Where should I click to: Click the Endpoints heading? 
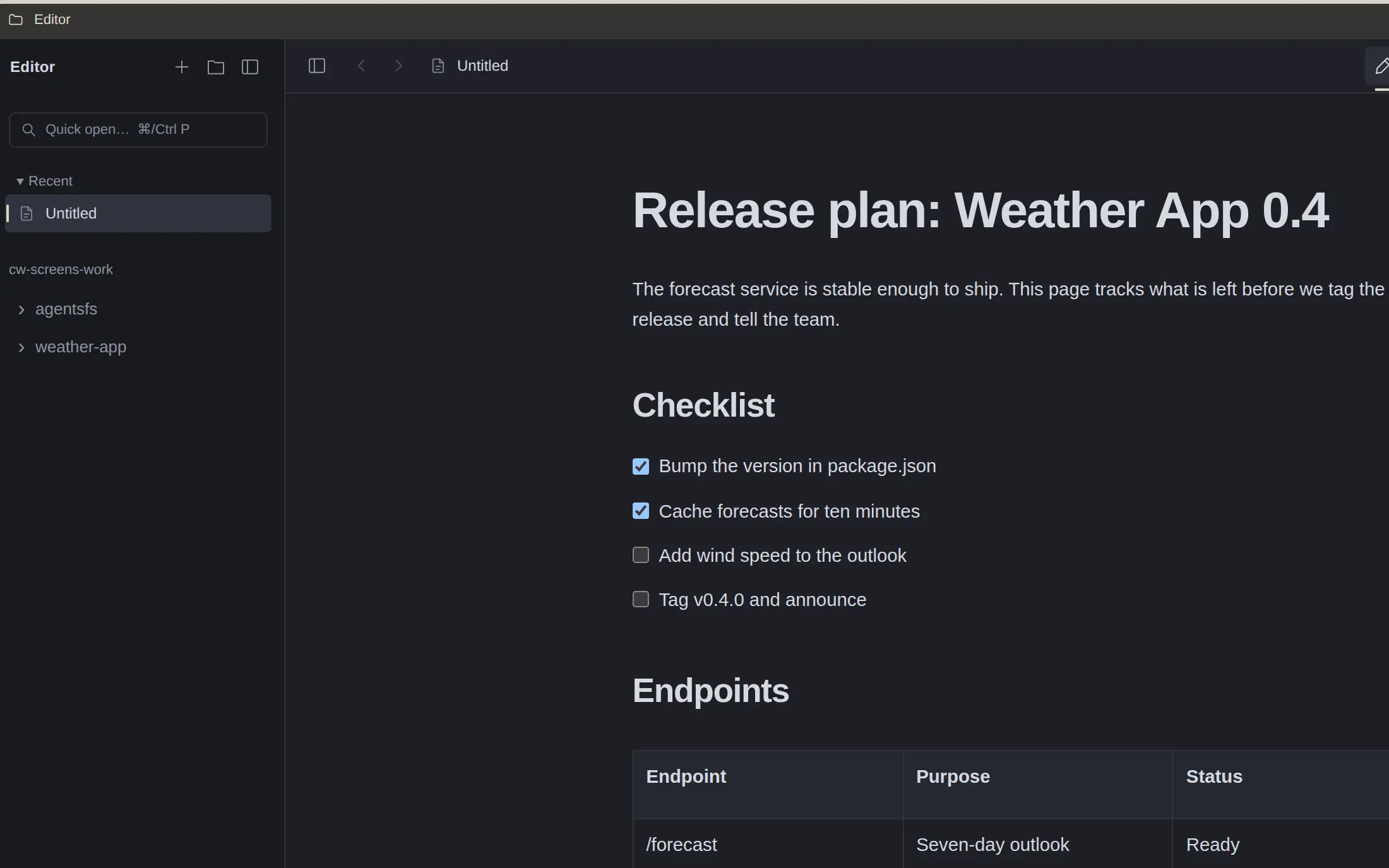click(711, 691)
